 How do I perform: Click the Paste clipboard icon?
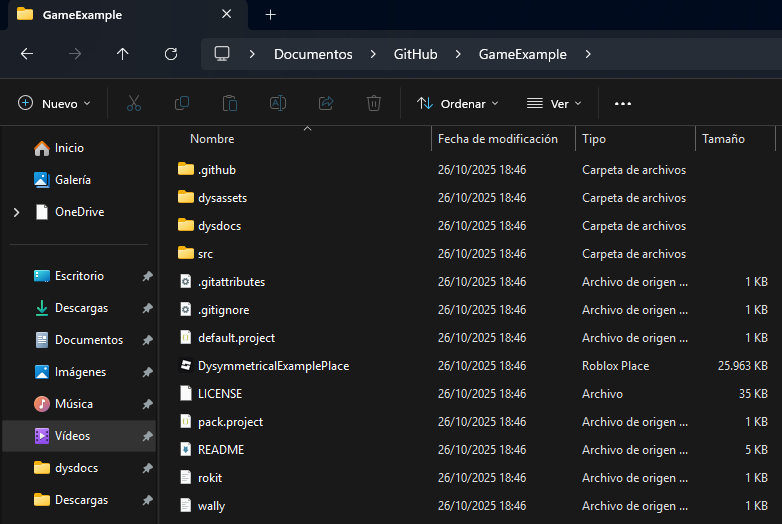coord(230,103)
